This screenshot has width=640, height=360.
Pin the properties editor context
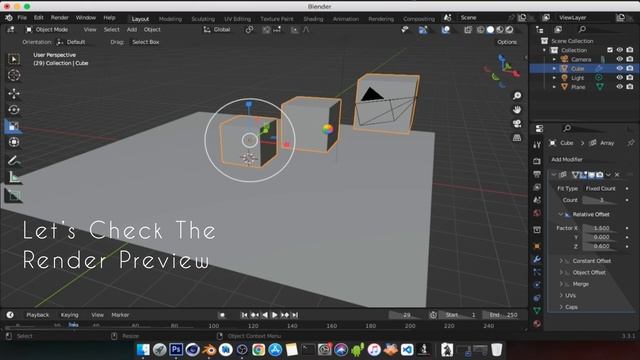pyautogui.click(x=631, y=143)
